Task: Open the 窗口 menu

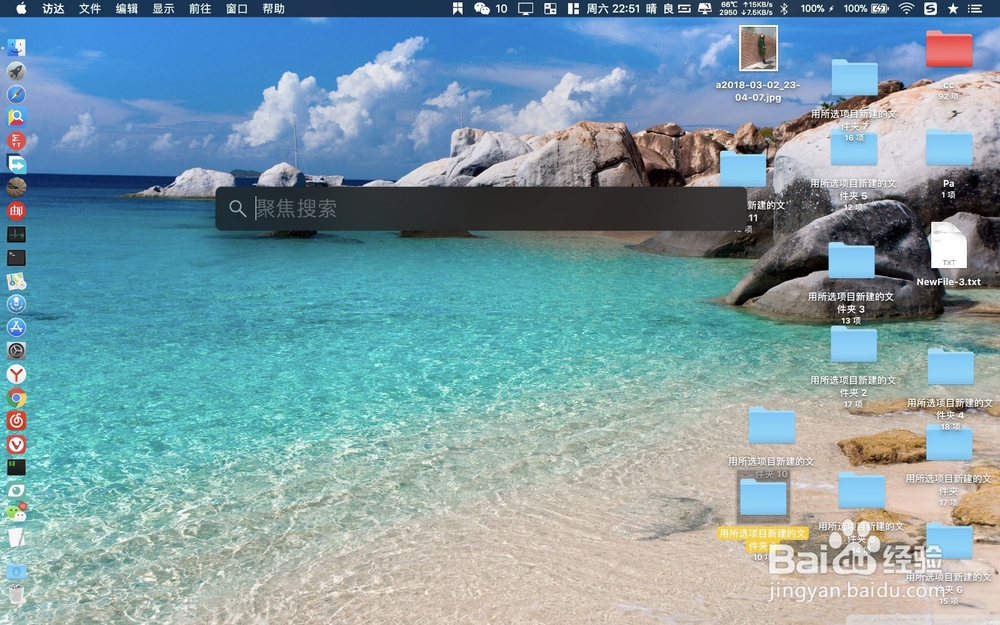Action: coord(237,8)
